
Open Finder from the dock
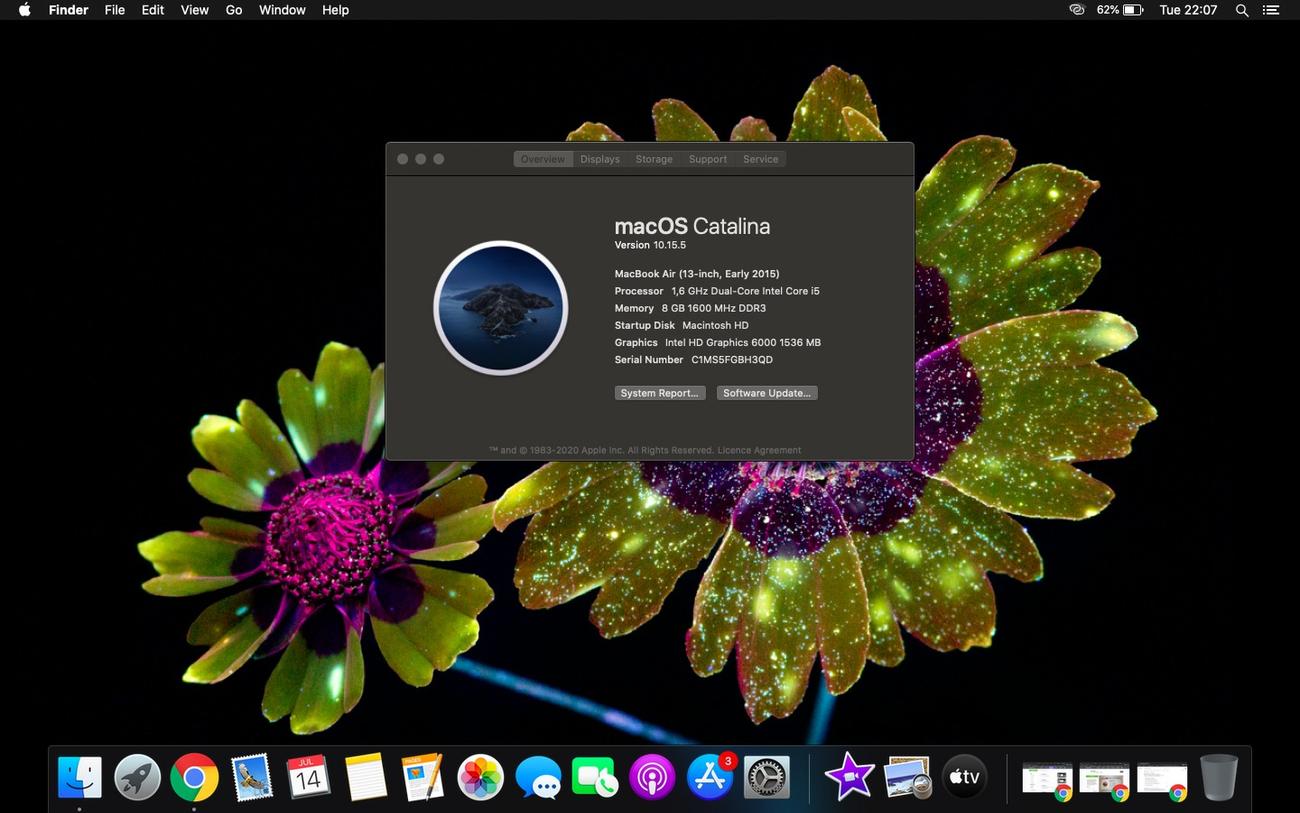point(80,777)
